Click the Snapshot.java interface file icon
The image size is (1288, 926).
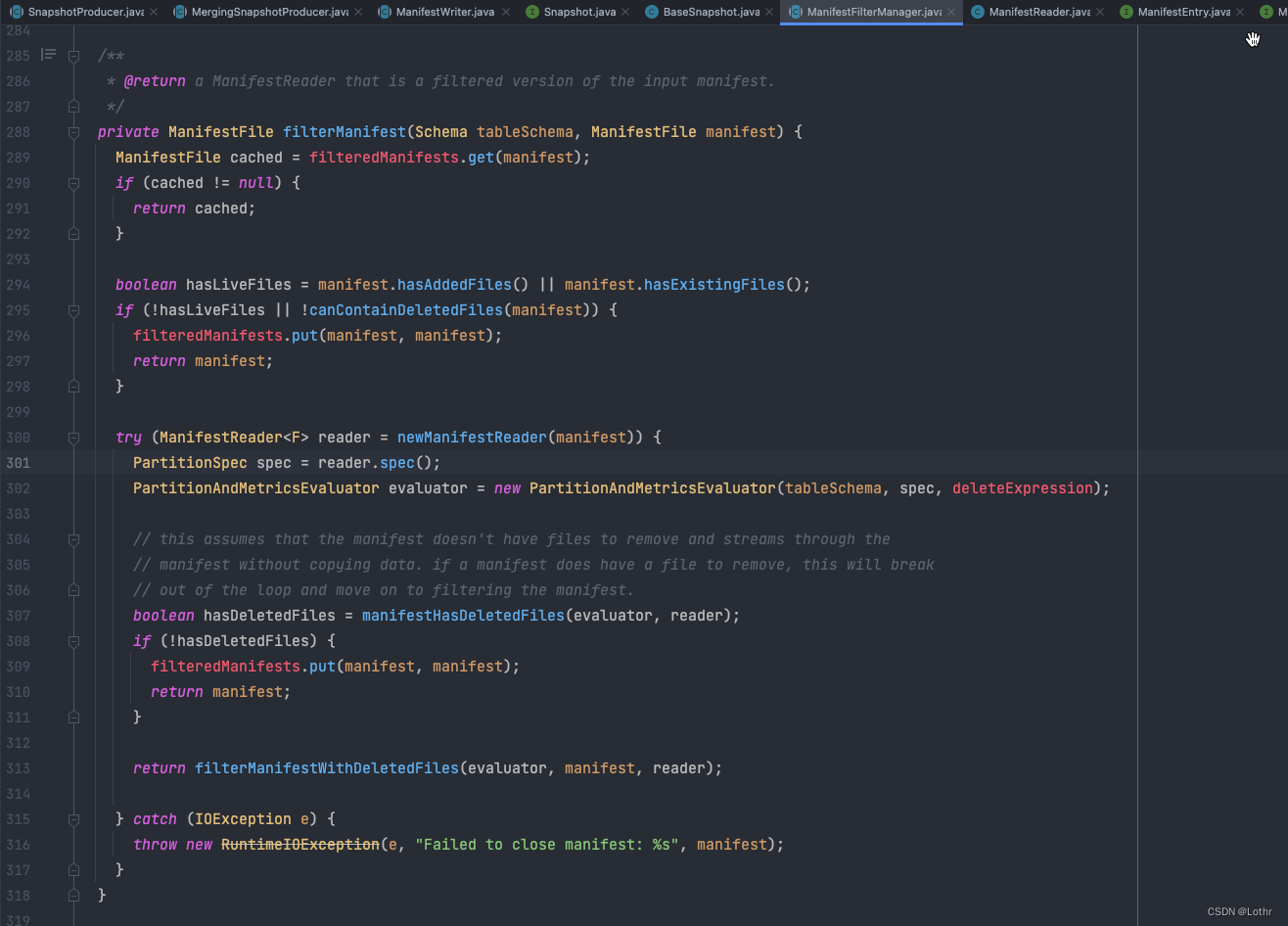[x=531, y=12]
